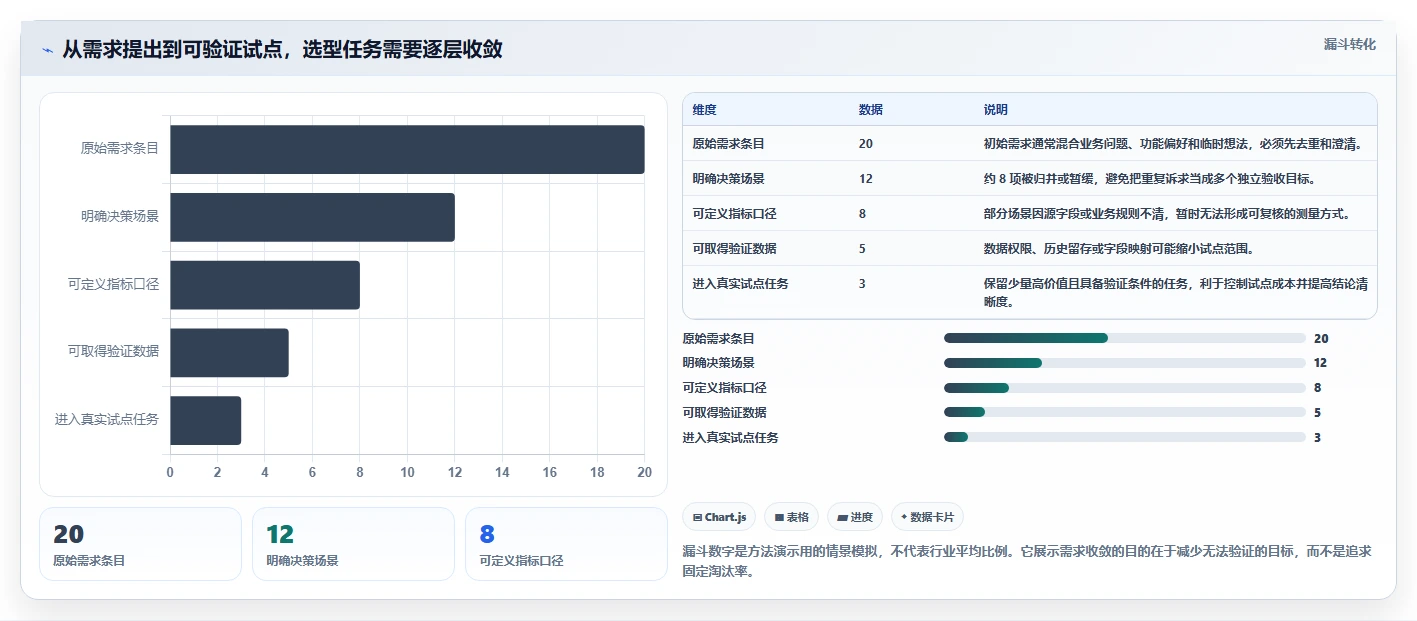Viewport: 1417px width, 621px height.
Task: Click the table value 12 for 明确决策场景
Action: [865, 179]
